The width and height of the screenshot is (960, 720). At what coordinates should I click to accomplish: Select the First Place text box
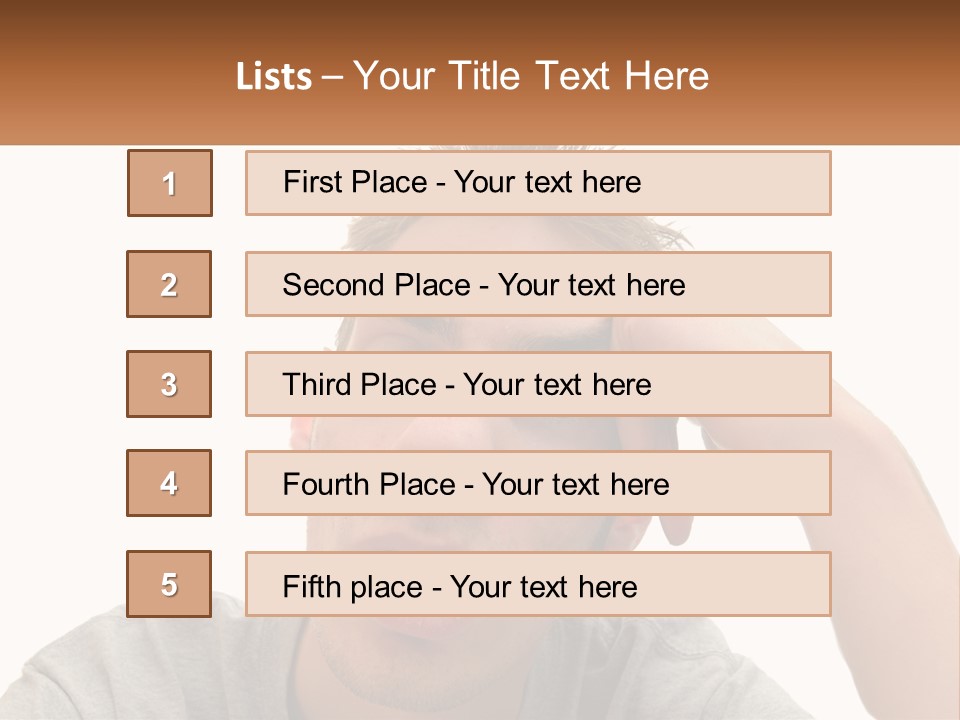538,183
